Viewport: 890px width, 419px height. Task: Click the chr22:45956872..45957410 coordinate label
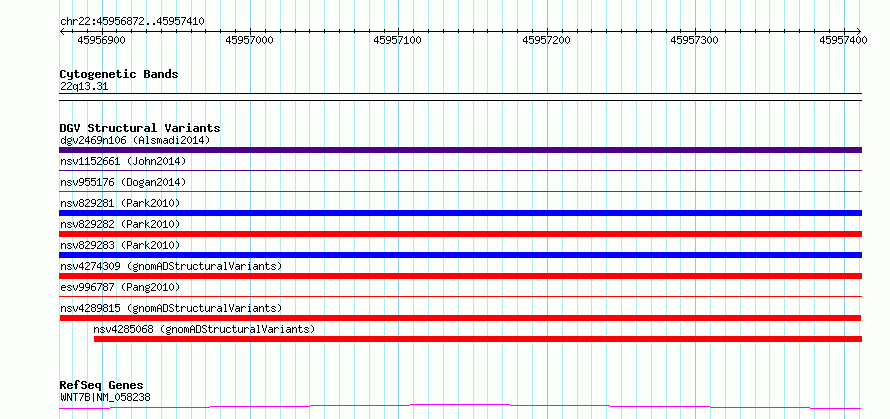pyautogui.click(x=132, y=22)
